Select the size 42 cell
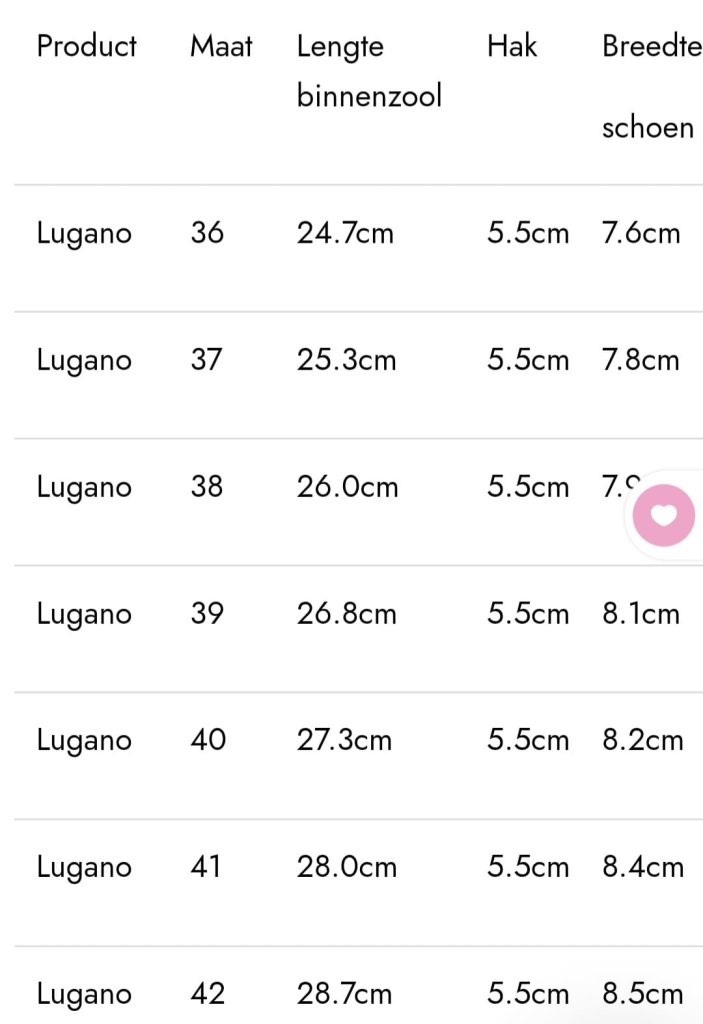The height and width of the screenshot is (1024, 703). pos(207,994)
